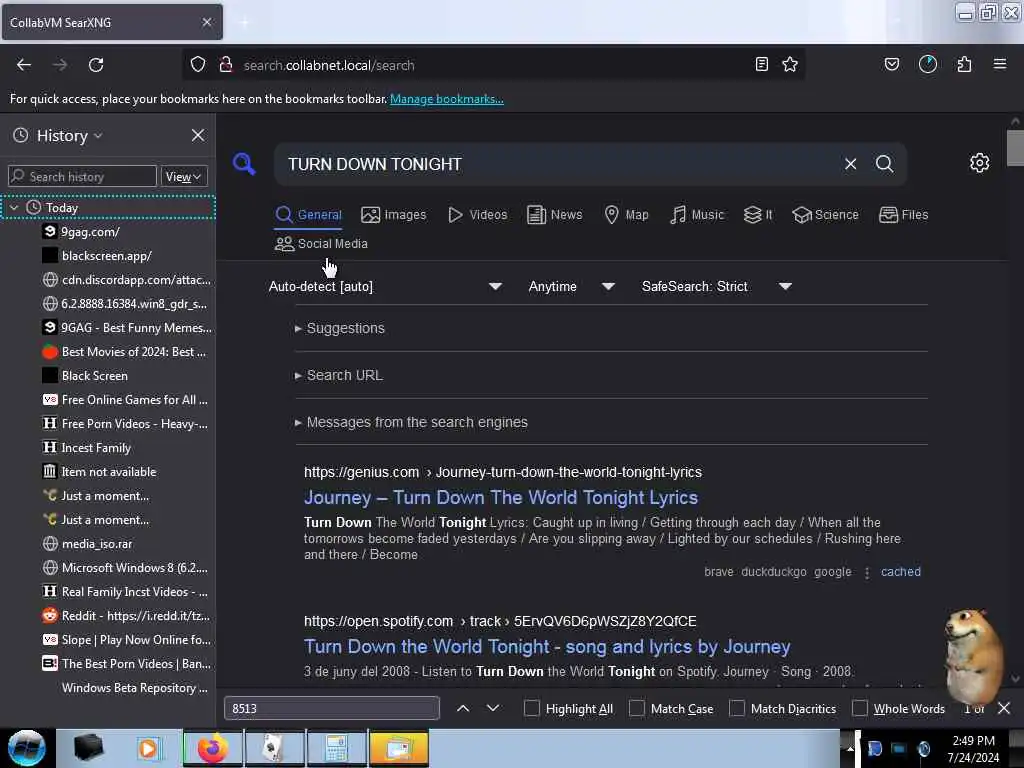Switch to the Music tab
Viewport: 1024px width, 768px height.
click(697, 215)
